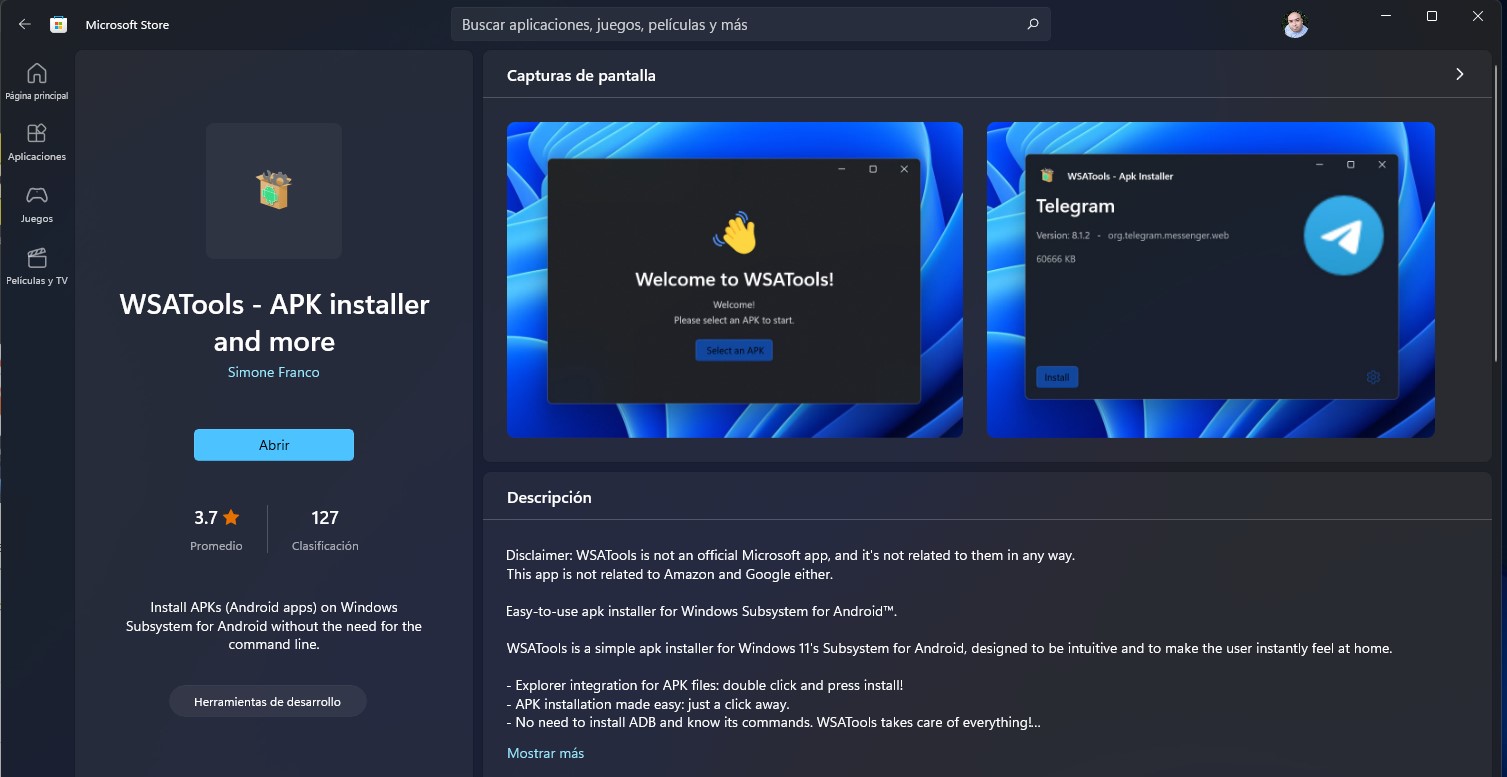Open the Welcome to WSATools screenshot

(x=734, y=280)
